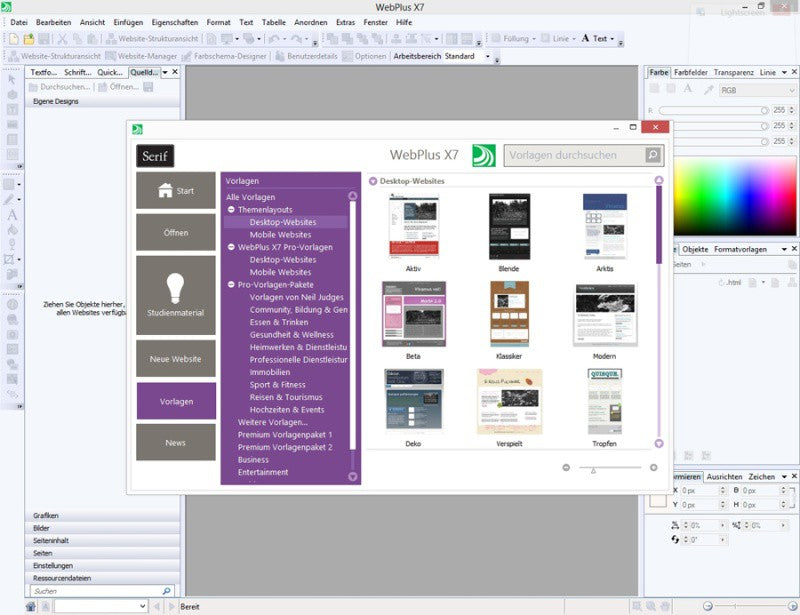
Task: Select the artistic text A tool
Action: pyautogui.click(x=12, y=214)
